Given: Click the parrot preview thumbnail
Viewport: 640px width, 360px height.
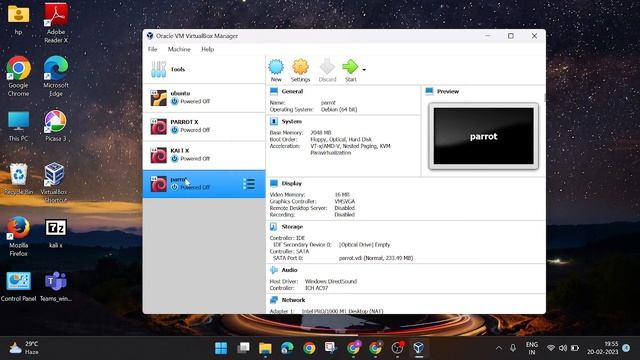Looking at the screenshot, I should [483, 136].
